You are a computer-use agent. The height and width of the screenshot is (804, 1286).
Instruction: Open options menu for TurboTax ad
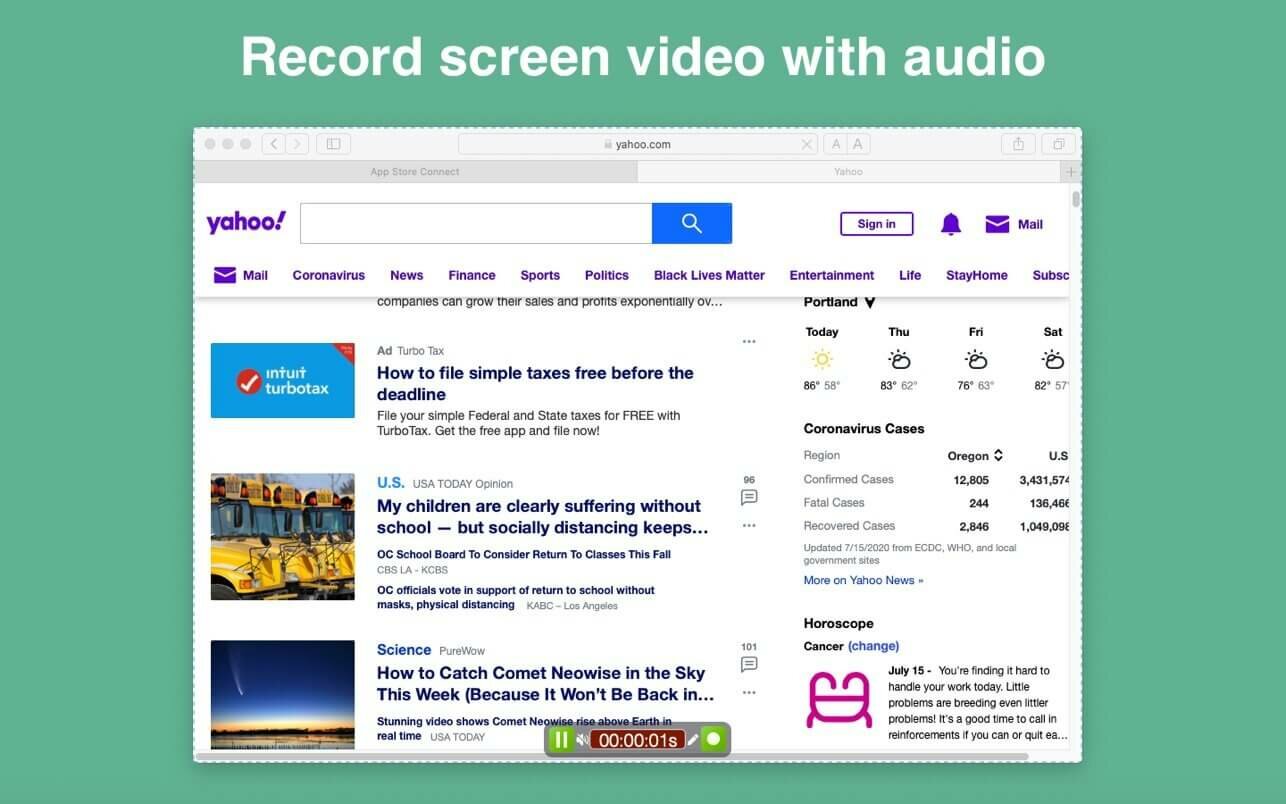[x=749, y=342]
